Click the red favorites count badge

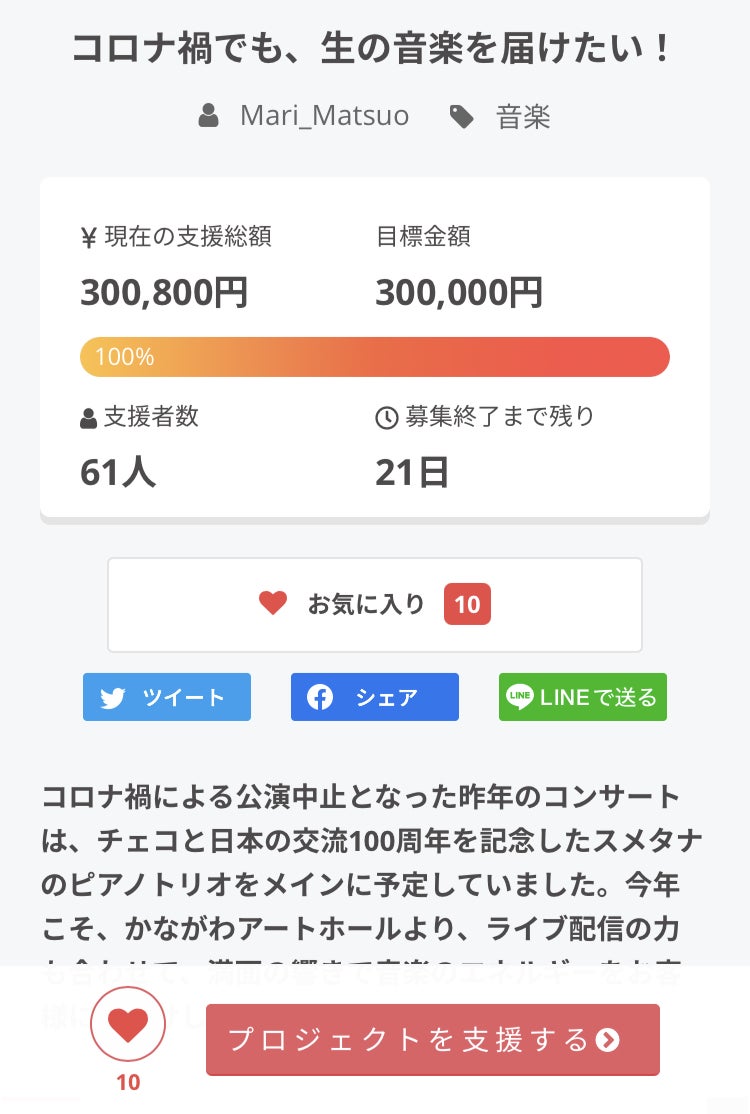pos(467,604)
